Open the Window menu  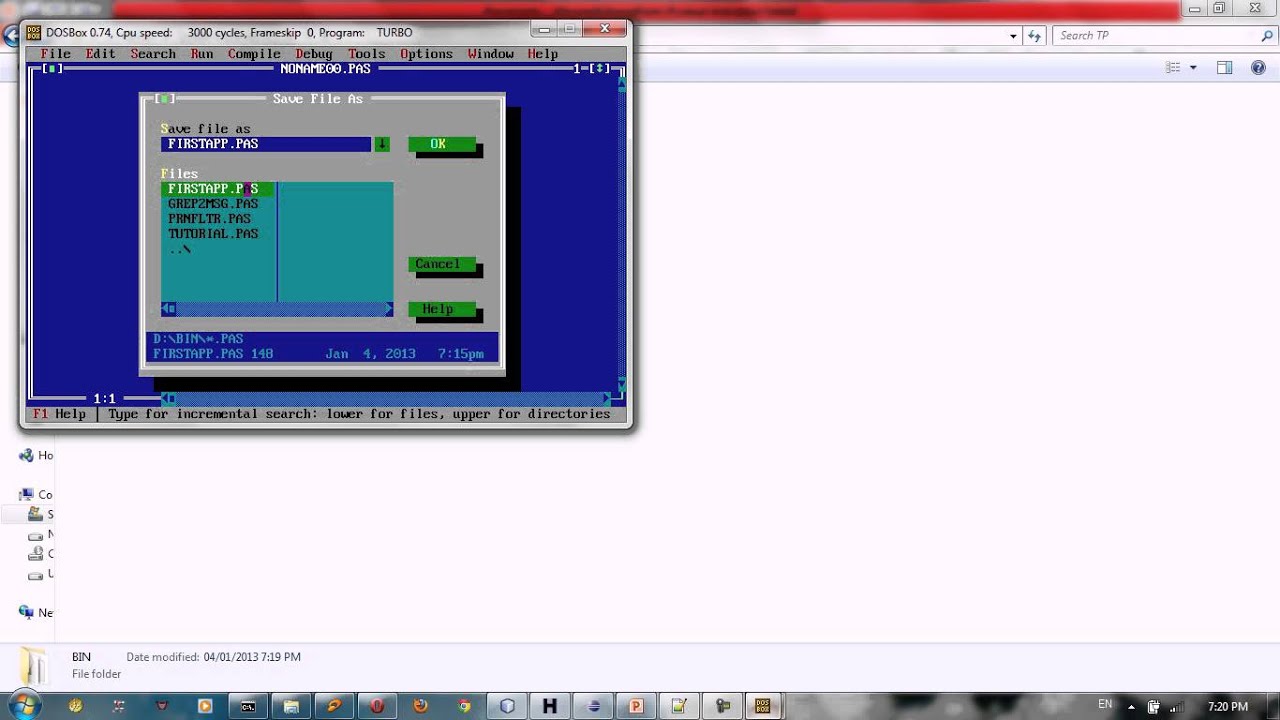click(490, 54)
